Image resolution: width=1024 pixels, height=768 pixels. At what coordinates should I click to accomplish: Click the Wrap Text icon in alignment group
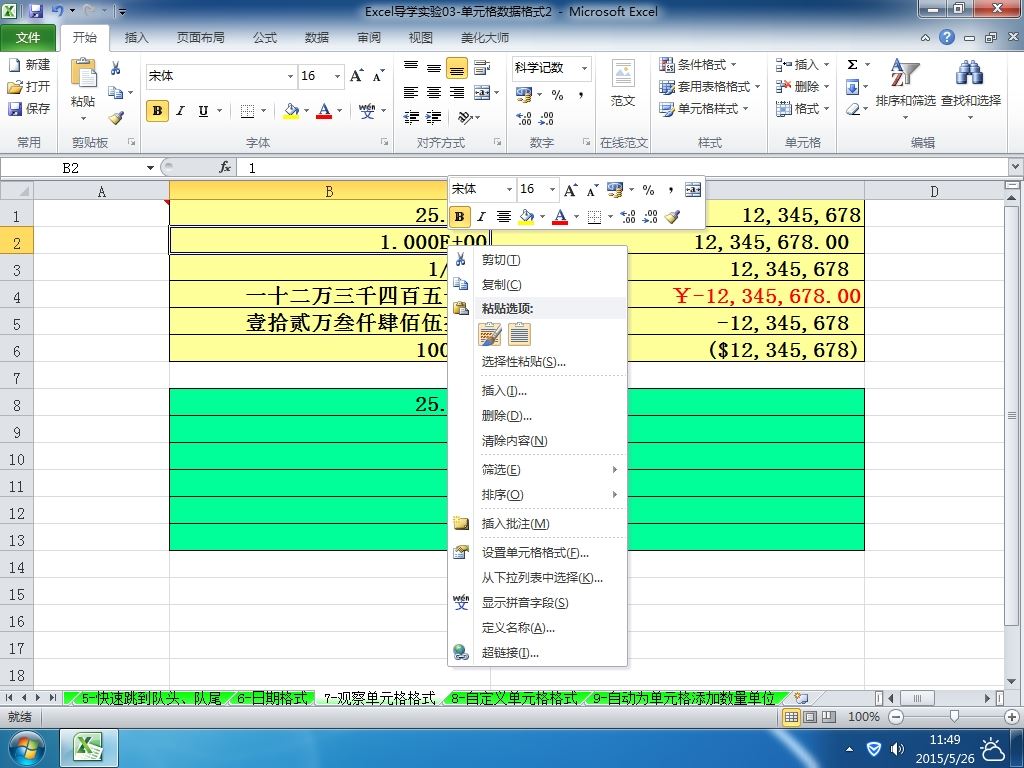tap(482, 67)
